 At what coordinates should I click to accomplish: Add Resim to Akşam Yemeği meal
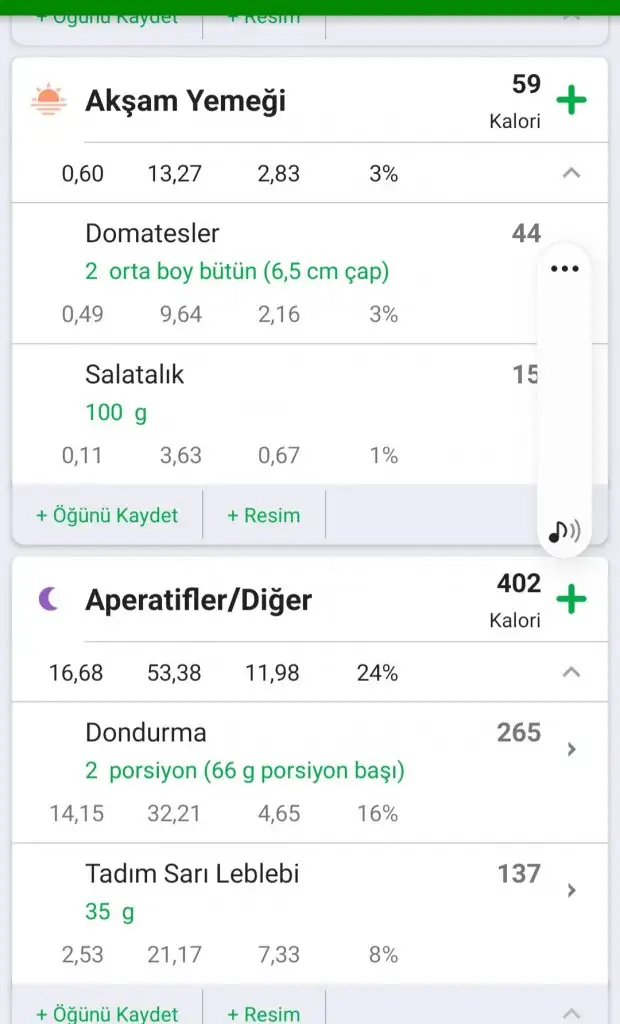(x=264, y=515)
